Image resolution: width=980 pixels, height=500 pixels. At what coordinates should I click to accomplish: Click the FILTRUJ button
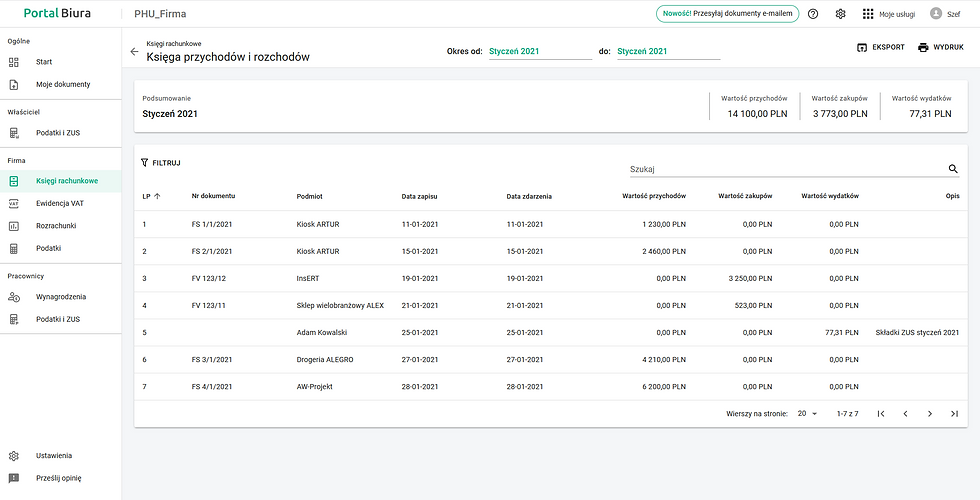161,162
